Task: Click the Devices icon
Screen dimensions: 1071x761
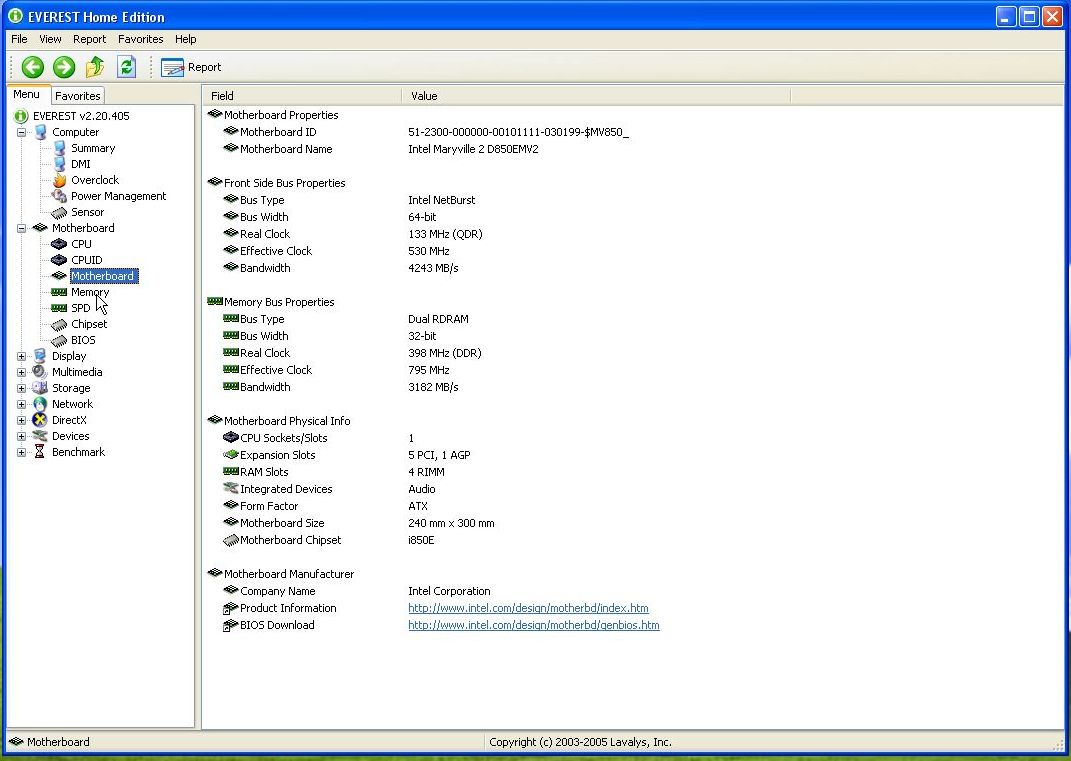Action: (x=40, y=436)
